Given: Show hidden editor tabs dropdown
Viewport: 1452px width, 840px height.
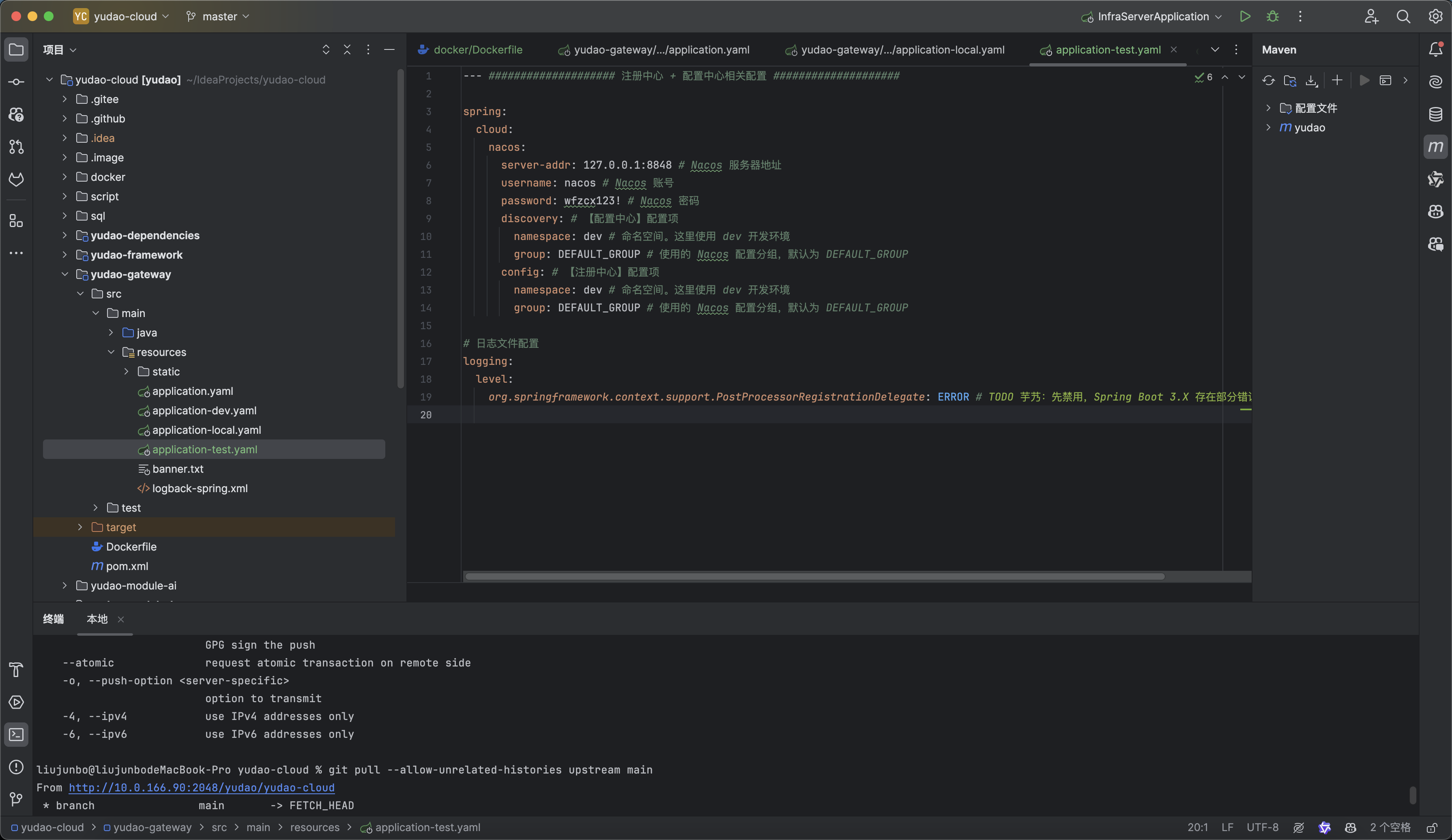Looking at the screenshot, I should click(1215, 50).
